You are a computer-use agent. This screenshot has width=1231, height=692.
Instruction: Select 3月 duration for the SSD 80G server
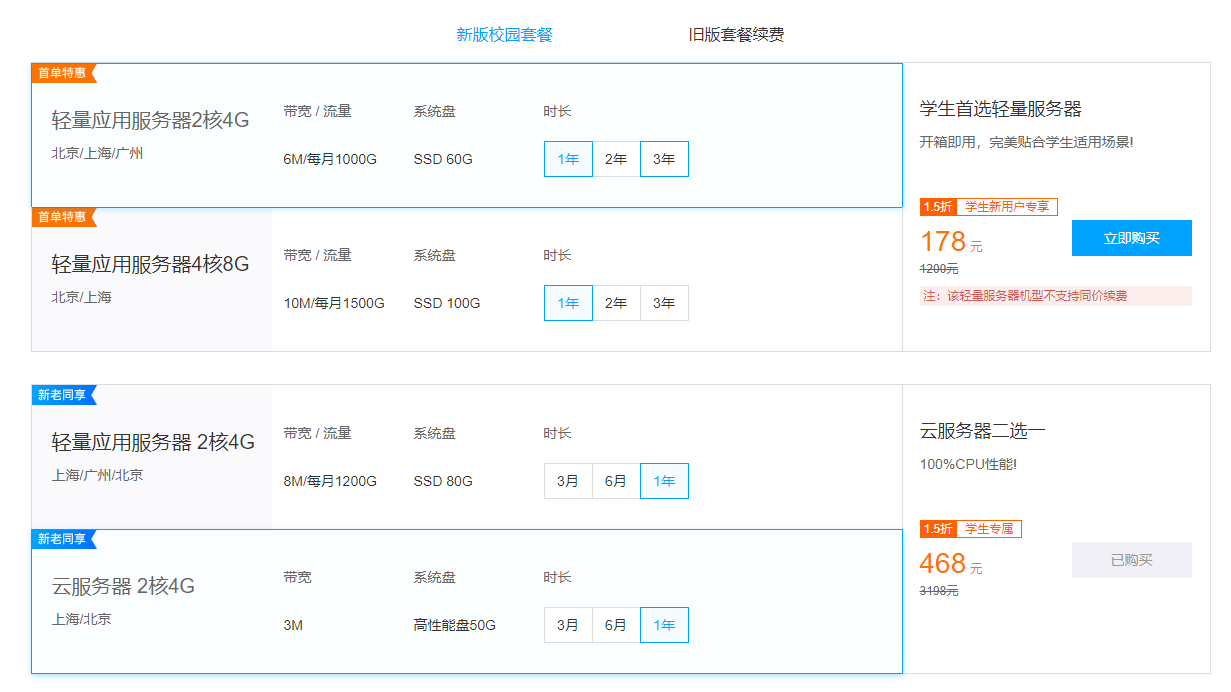(x=568, y=481)
